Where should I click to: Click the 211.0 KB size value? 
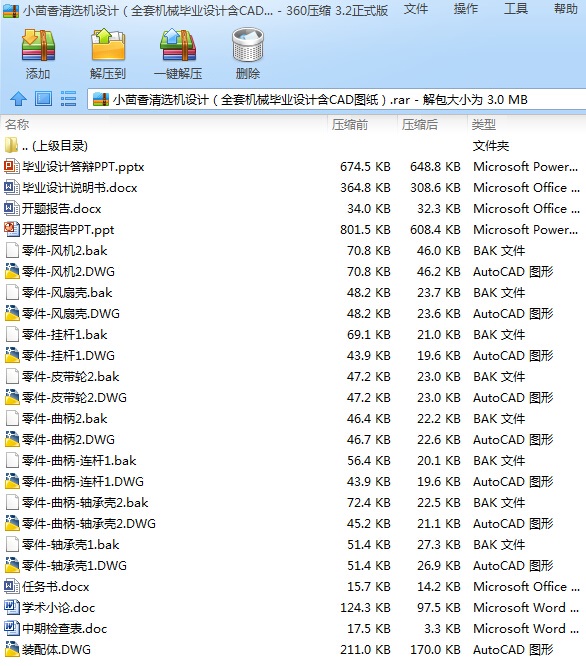(365, 649)
